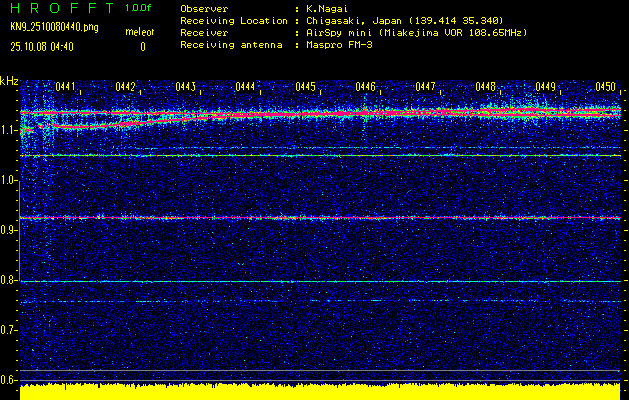Jump to the 0443 time marker
The image size is (629, 400).
click(186, 87)
